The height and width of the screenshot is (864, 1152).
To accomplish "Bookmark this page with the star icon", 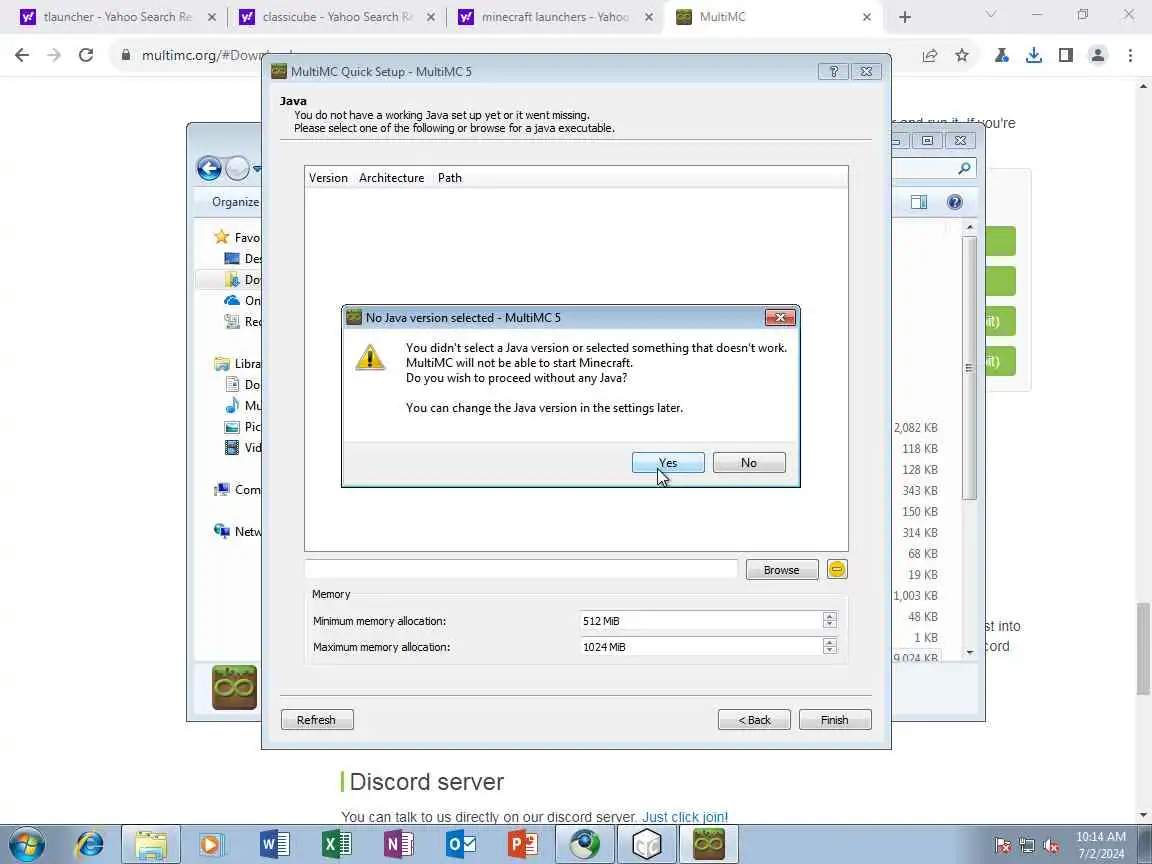I will [962, 55].
